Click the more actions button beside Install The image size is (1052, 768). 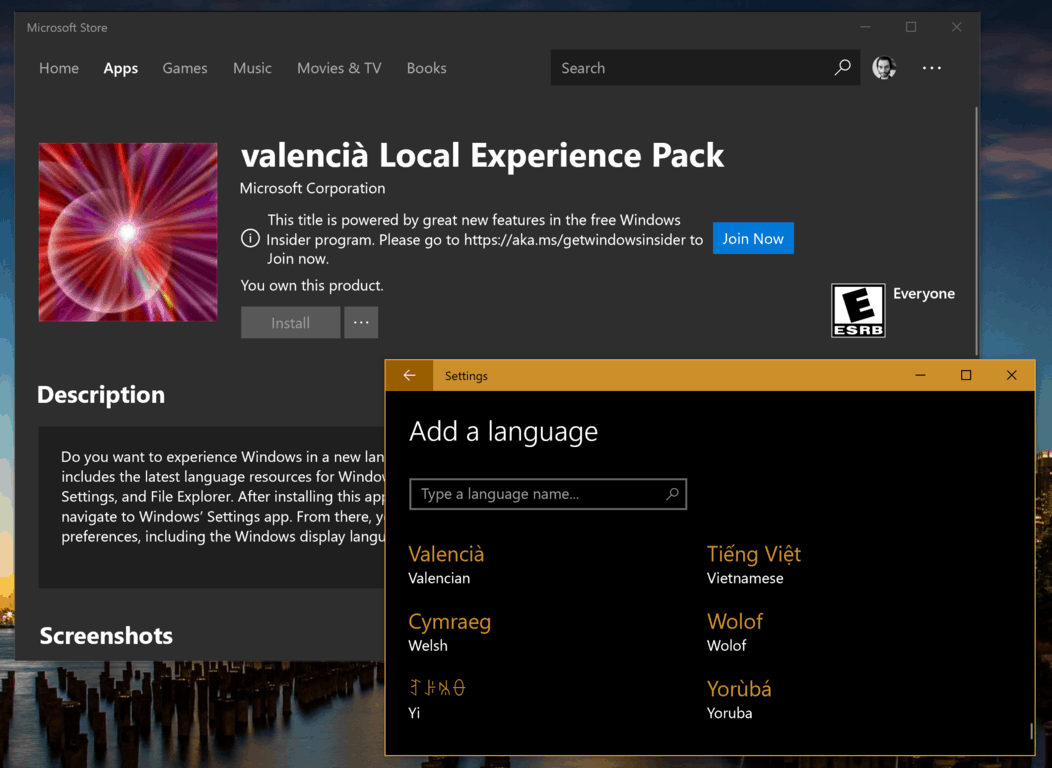pyautogui.click(x=361, y=323)
